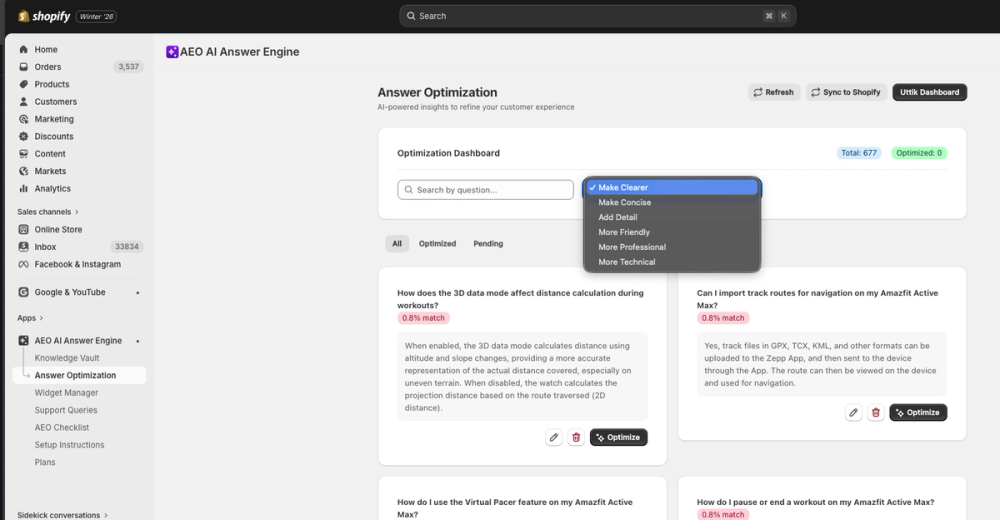Open Setup Instructions in sidebar

(x=70, y=445)
